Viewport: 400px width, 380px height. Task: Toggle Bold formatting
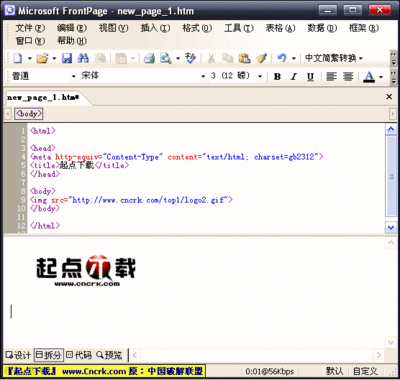point(277,76)
